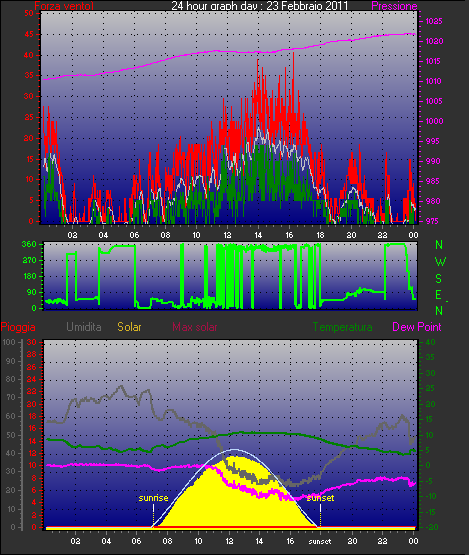Click the Pressione legend label

click(x=394, y=6)
